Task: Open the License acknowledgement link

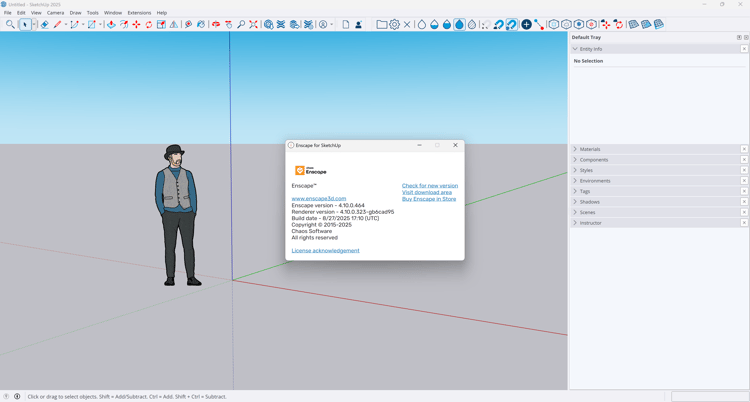Action: coord(325,251)
